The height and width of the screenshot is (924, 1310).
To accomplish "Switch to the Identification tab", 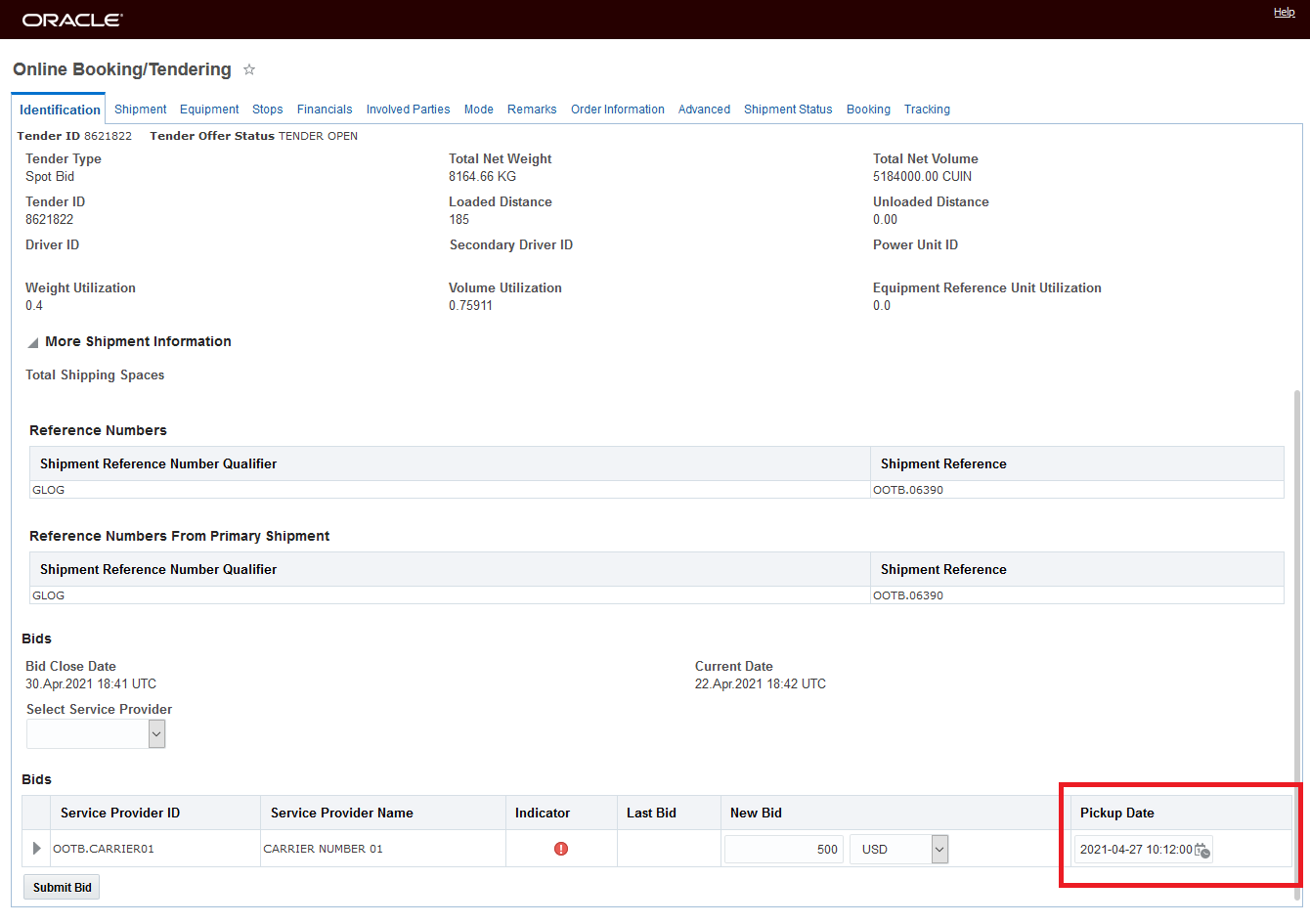I will coord(60,110).
